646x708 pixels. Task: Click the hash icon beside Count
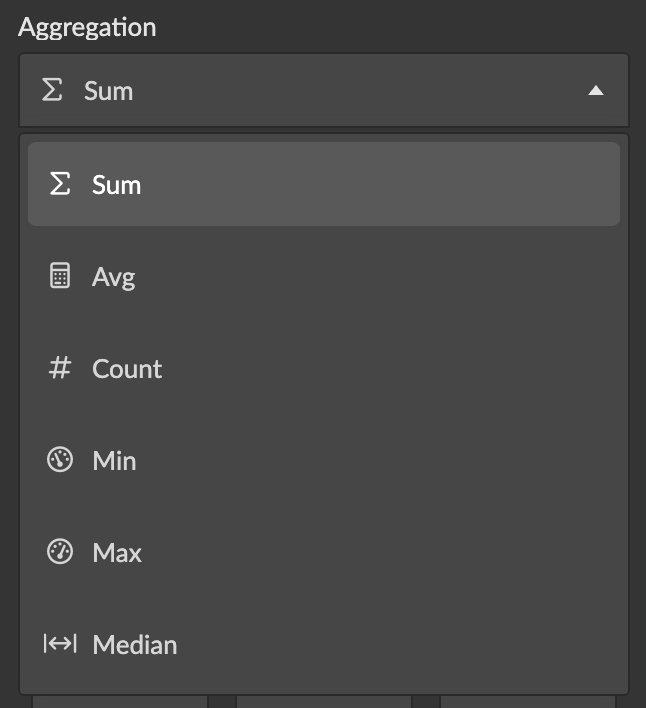[x=60, y=368]
